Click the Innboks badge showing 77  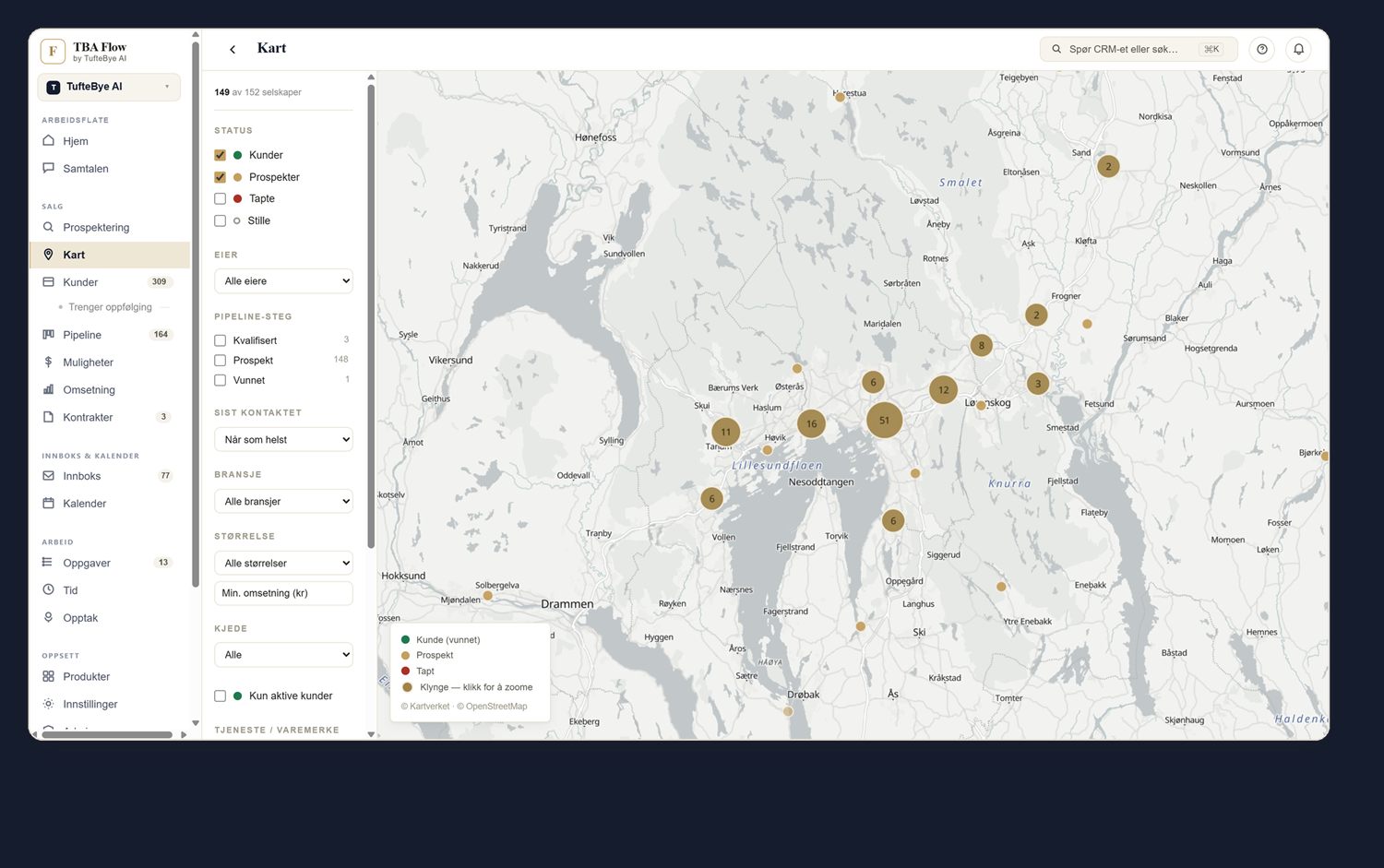(165, 476)
